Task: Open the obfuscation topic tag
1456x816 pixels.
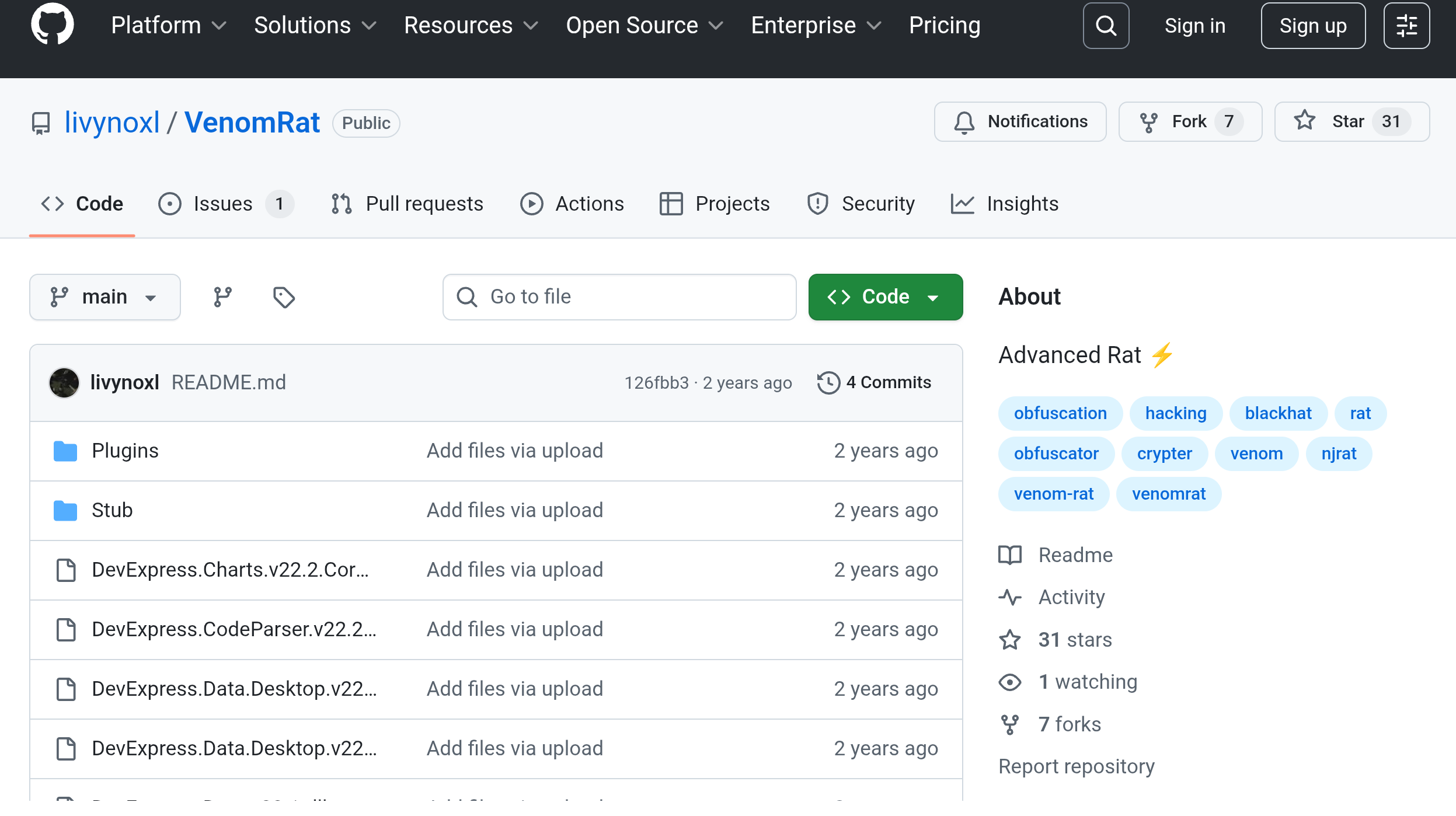Action: (1060, 413)
